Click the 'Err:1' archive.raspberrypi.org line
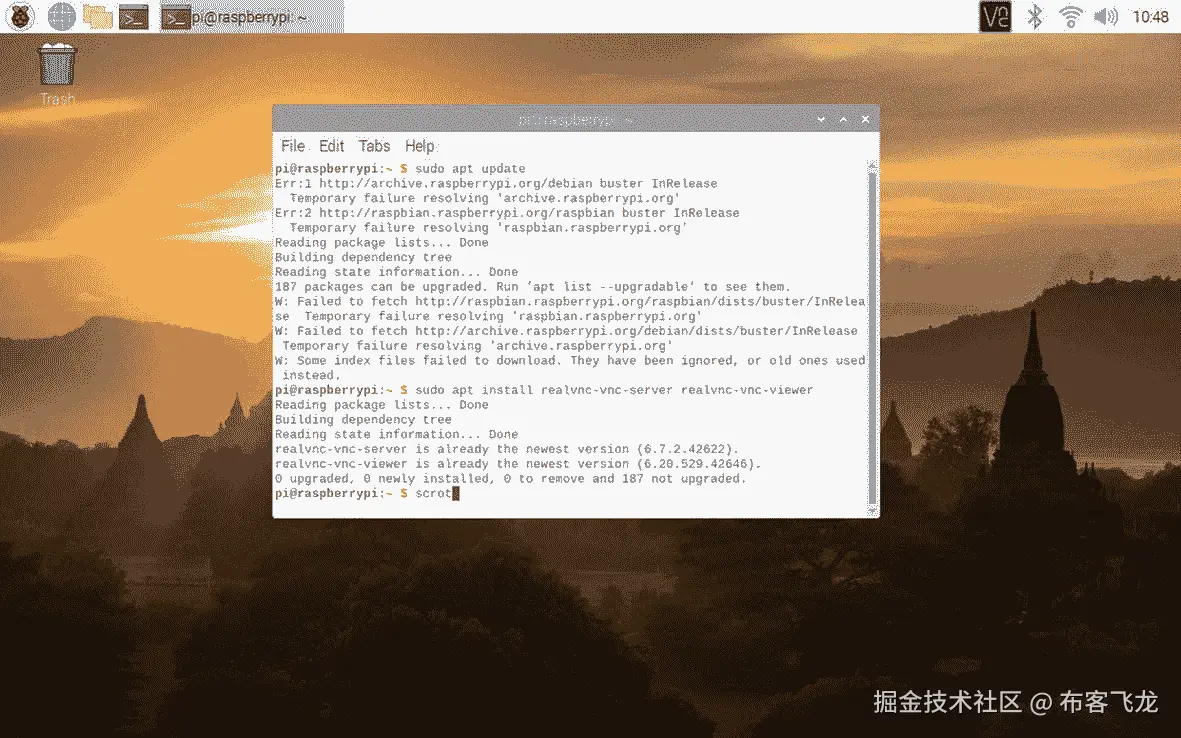The width and height of the screenshot is (1181, 738). click(496, 184)
